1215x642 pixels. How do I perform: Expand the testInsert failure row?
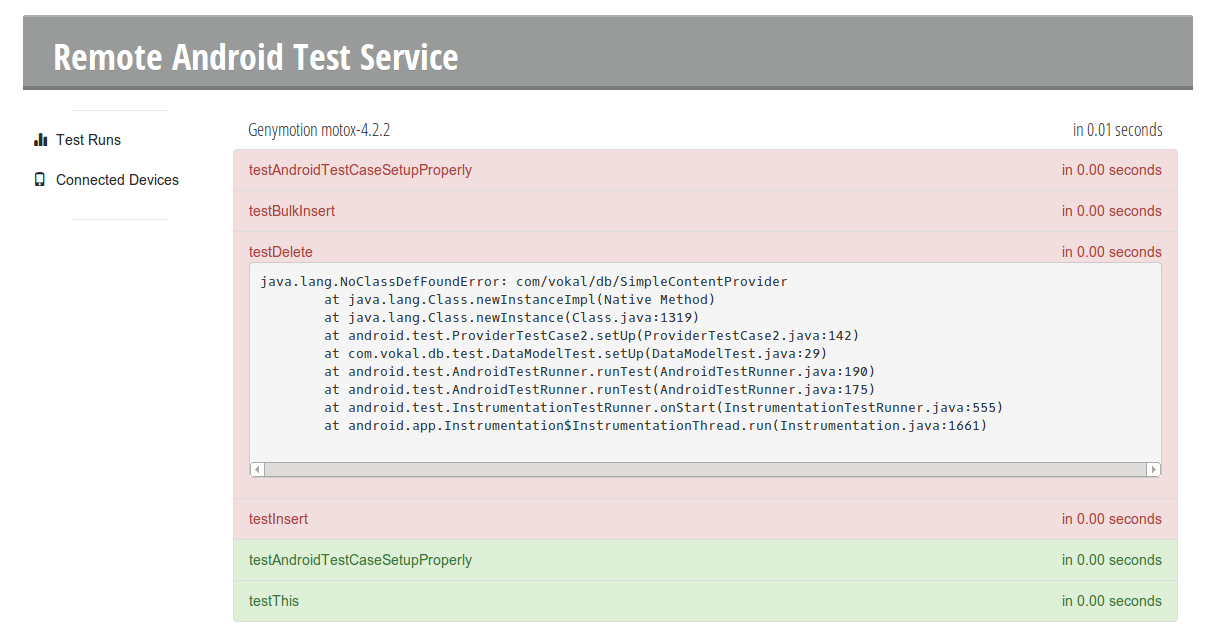click(x=278, y=519)
